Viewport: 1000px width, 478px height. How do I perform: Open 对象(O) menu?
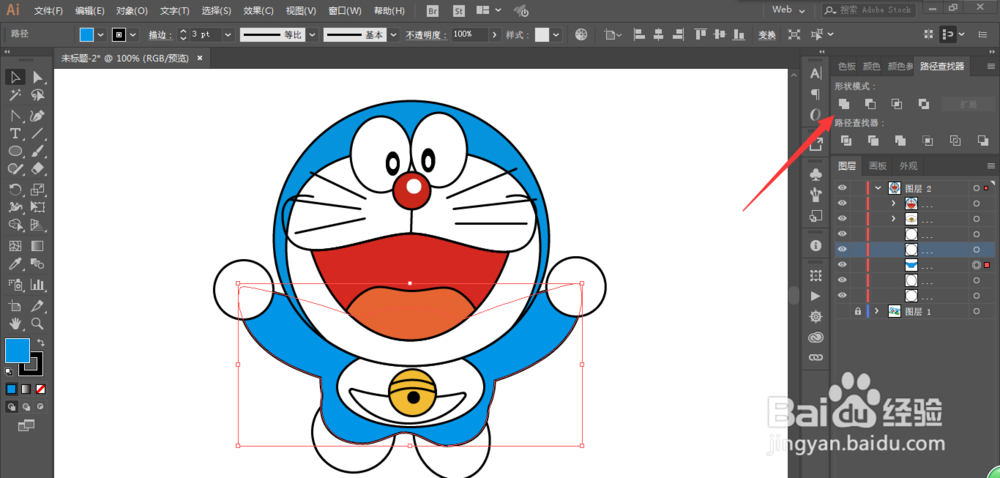coord(132,11)
